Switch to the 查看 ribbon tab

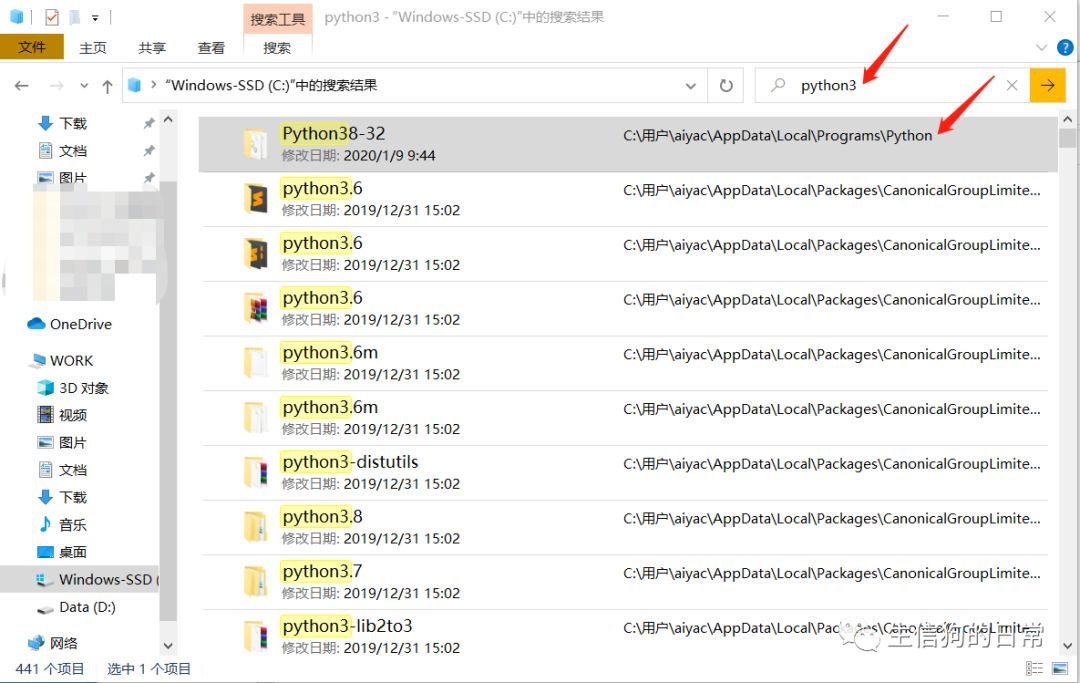pos(211,48)
